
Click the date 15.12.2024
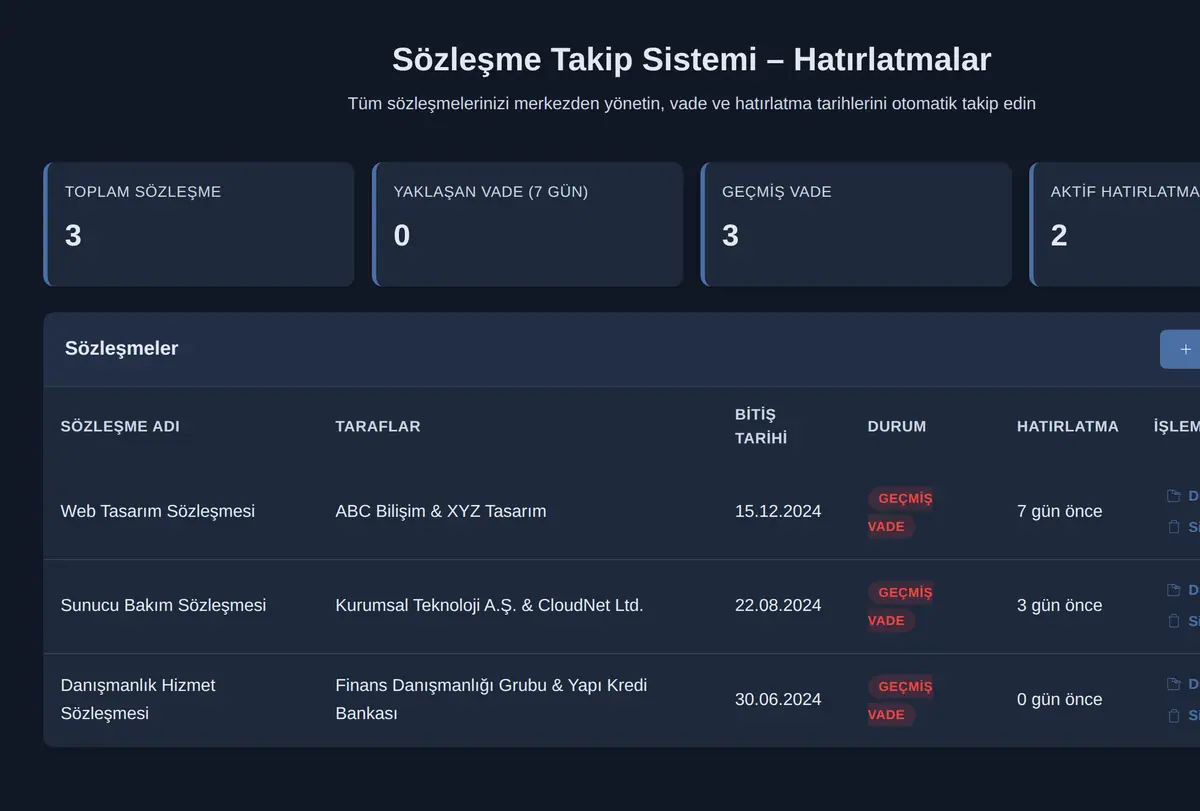pyautogui.click(x=778, y=511)
